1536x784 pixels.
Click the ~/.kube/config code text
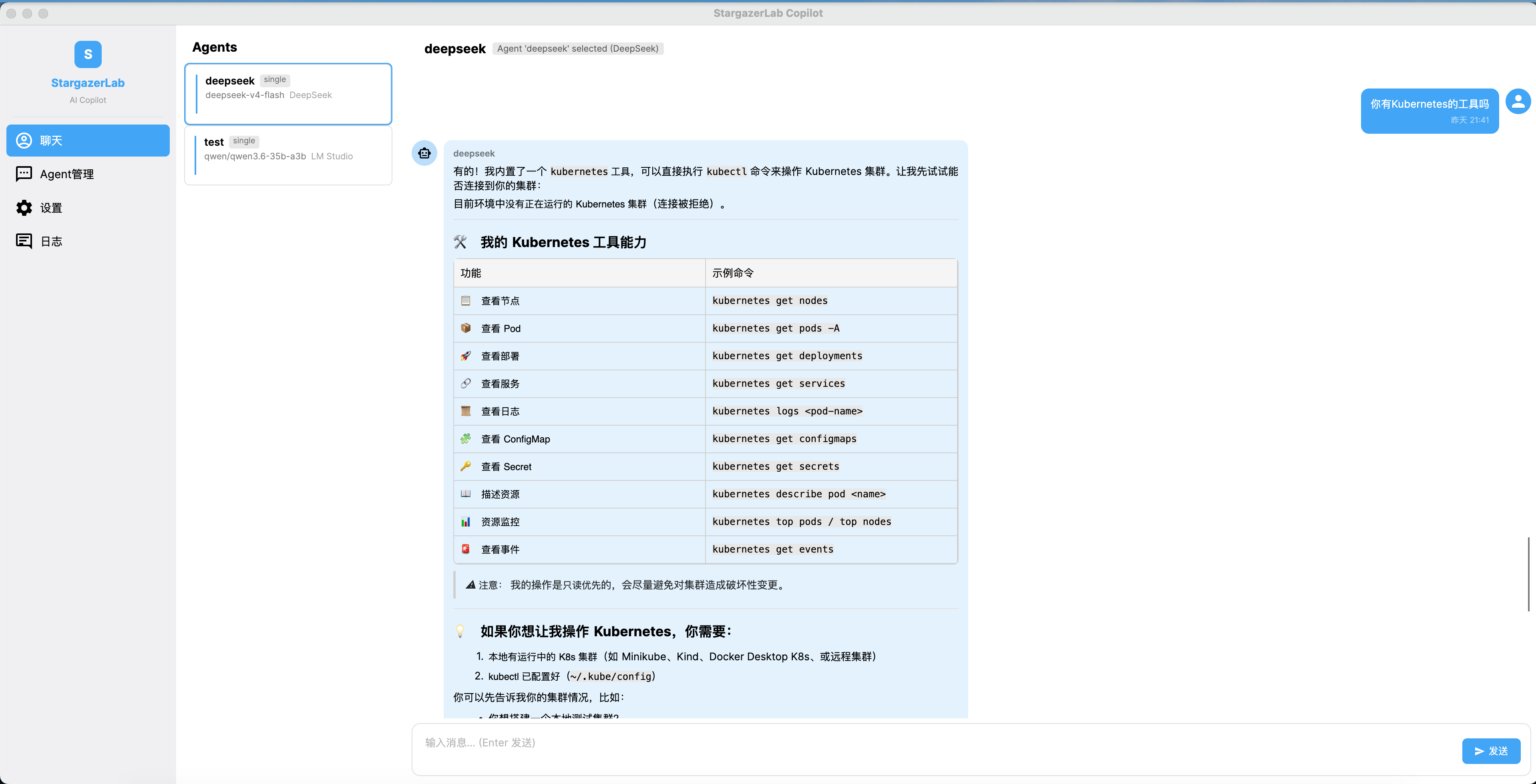(611, 677)
